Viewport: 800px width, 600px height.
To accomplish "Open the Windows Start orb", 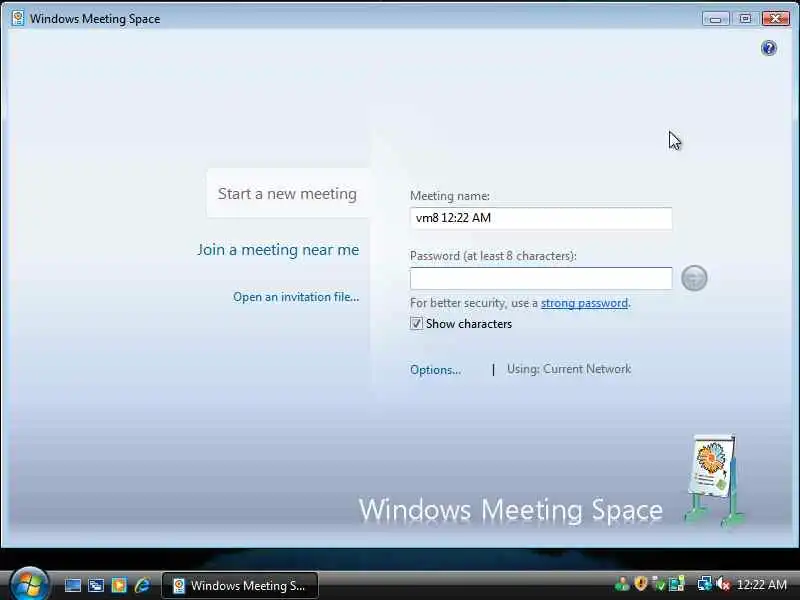I will tap(29, 585).
